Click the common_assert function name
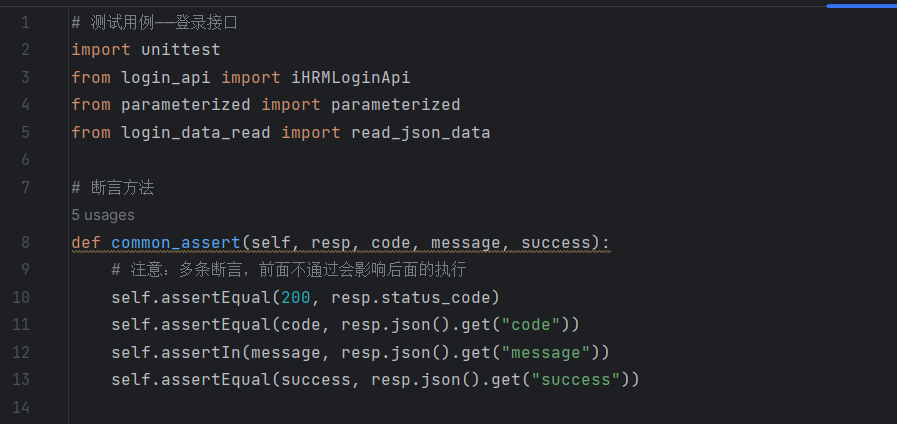This screenshot has height=424, width=897. pos(176,242)
